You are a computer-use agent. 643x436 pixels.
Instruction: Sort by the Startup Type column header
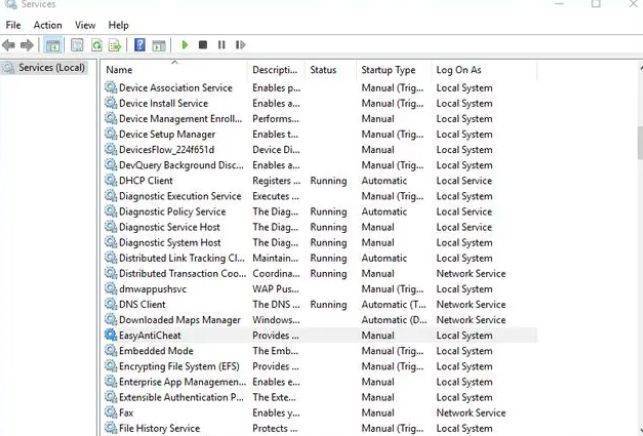click(388, 70)
